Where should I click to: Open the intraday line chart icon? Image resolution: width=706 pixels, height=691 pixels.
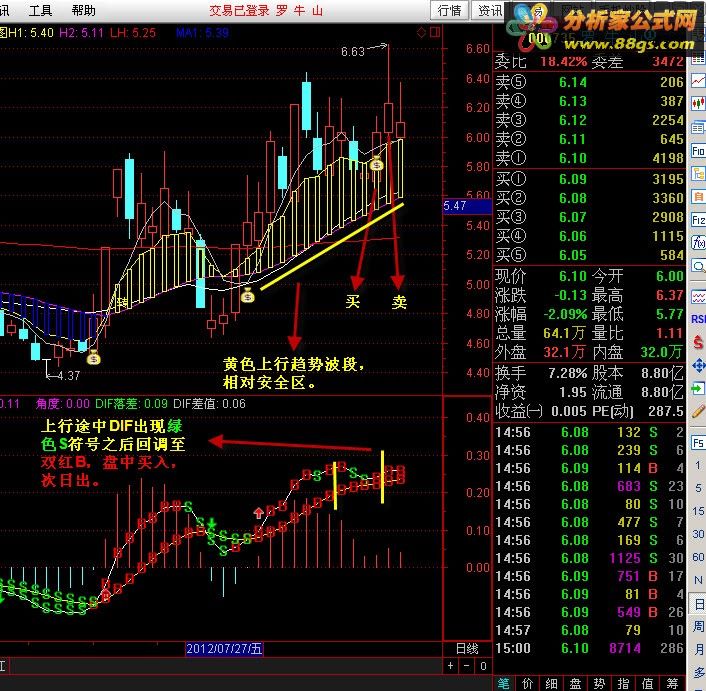pyautogui.click(x=698, y=81)
